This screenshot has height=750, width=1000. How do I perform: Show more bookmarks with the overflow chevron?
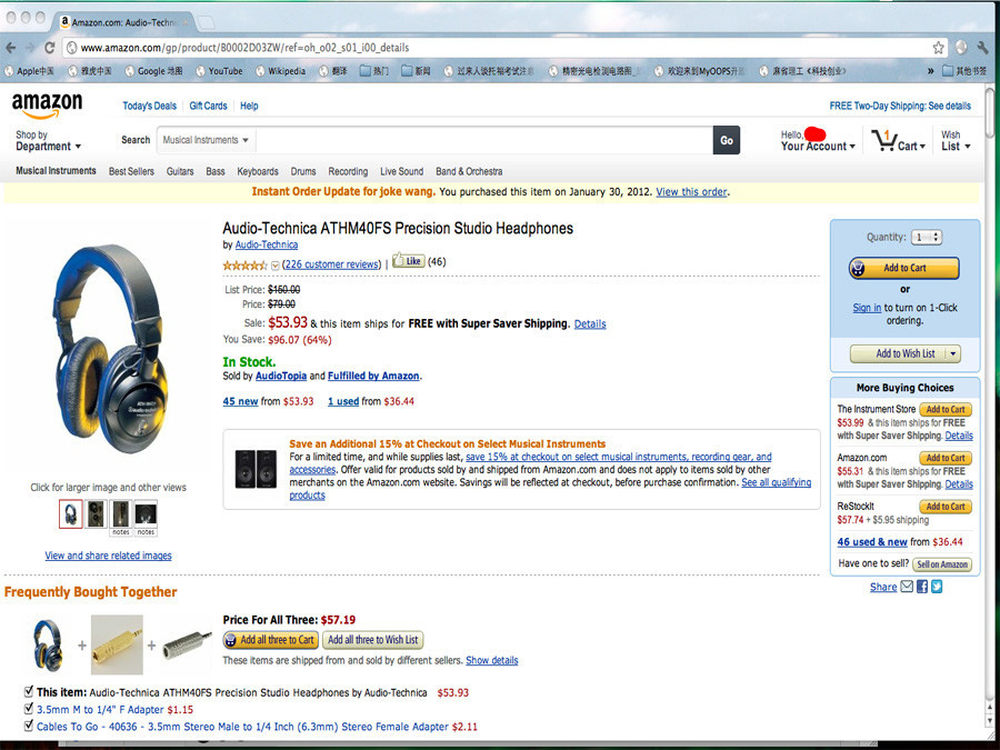[930, 71]
